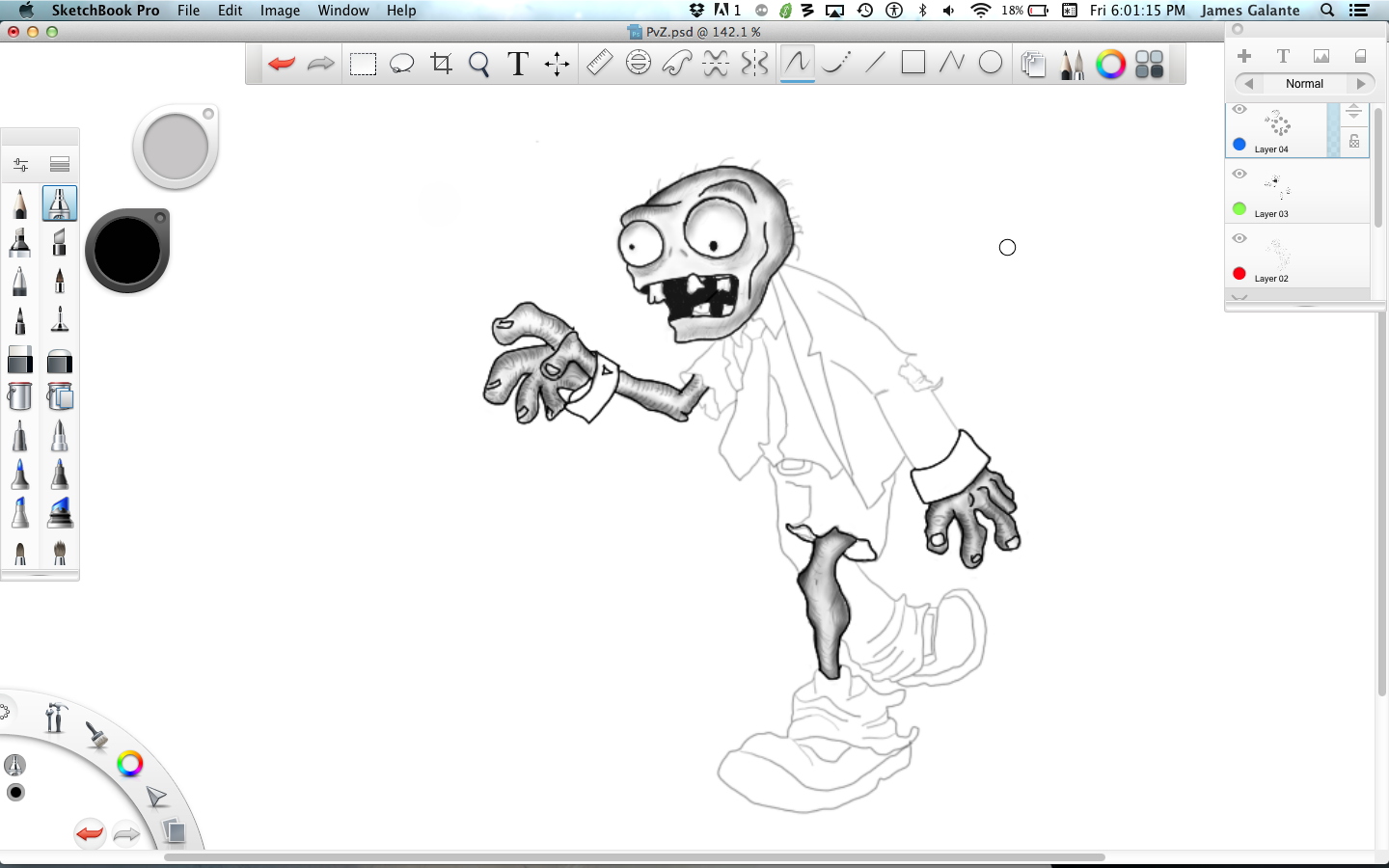
Task: Open the Window menu
Action: (x=343, y=11)
